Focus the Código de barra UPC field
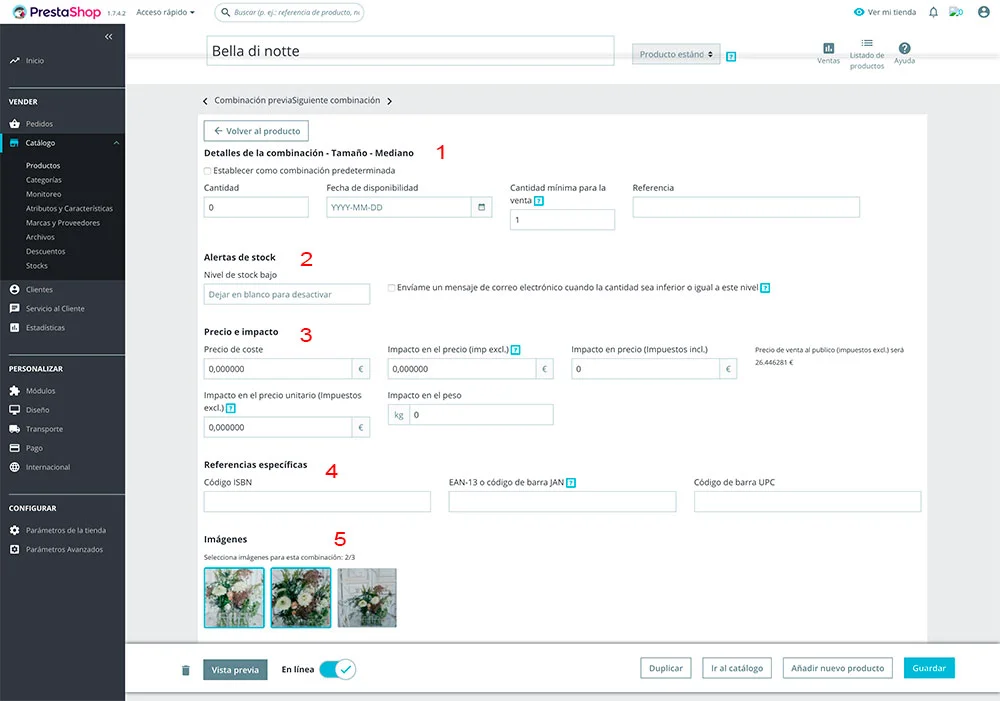Screen dimensions: 1000x701 tap(807, 501)
